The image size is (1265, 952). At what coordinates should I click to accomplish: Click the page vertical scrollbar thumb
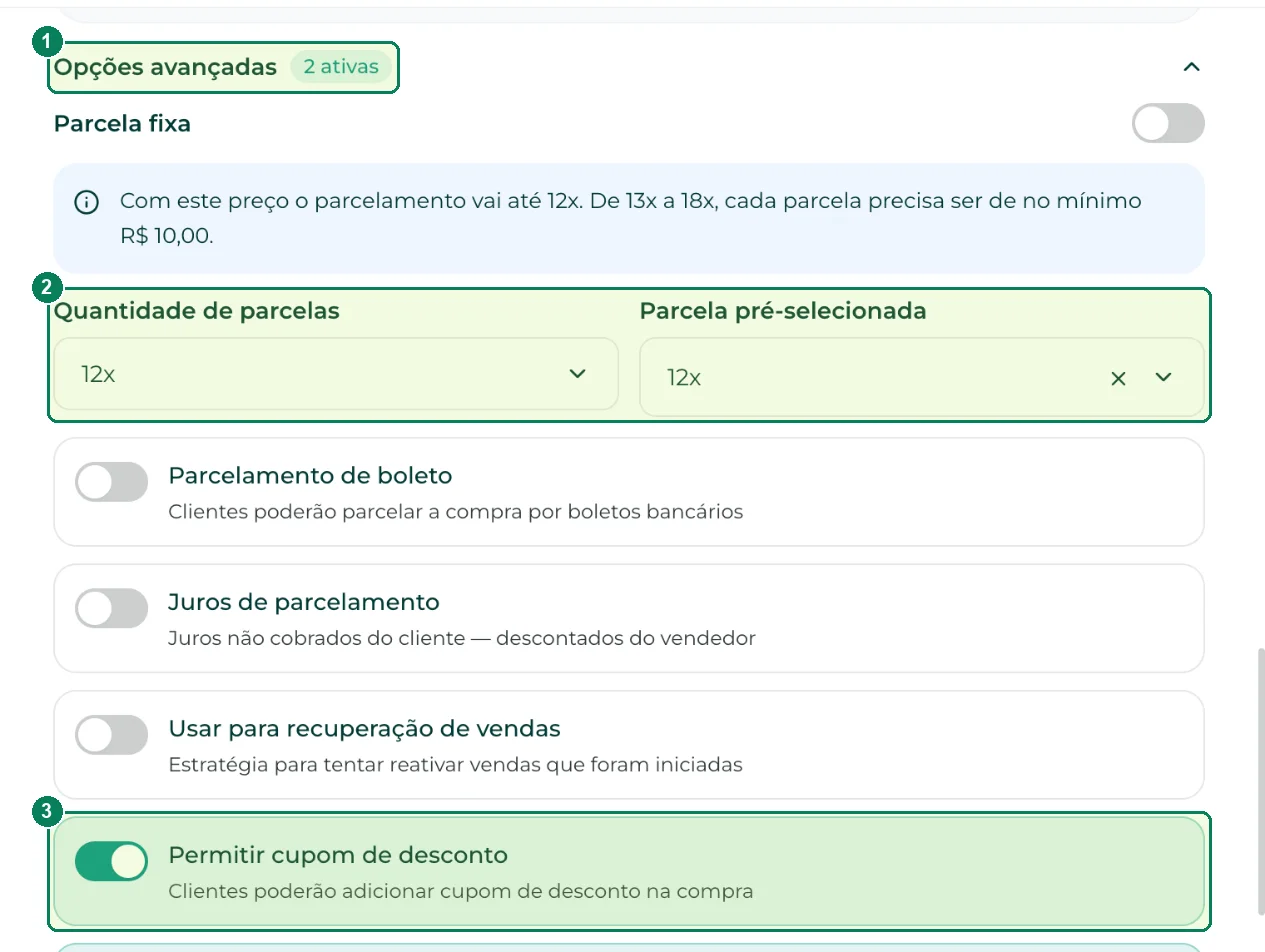point(1260,781)
